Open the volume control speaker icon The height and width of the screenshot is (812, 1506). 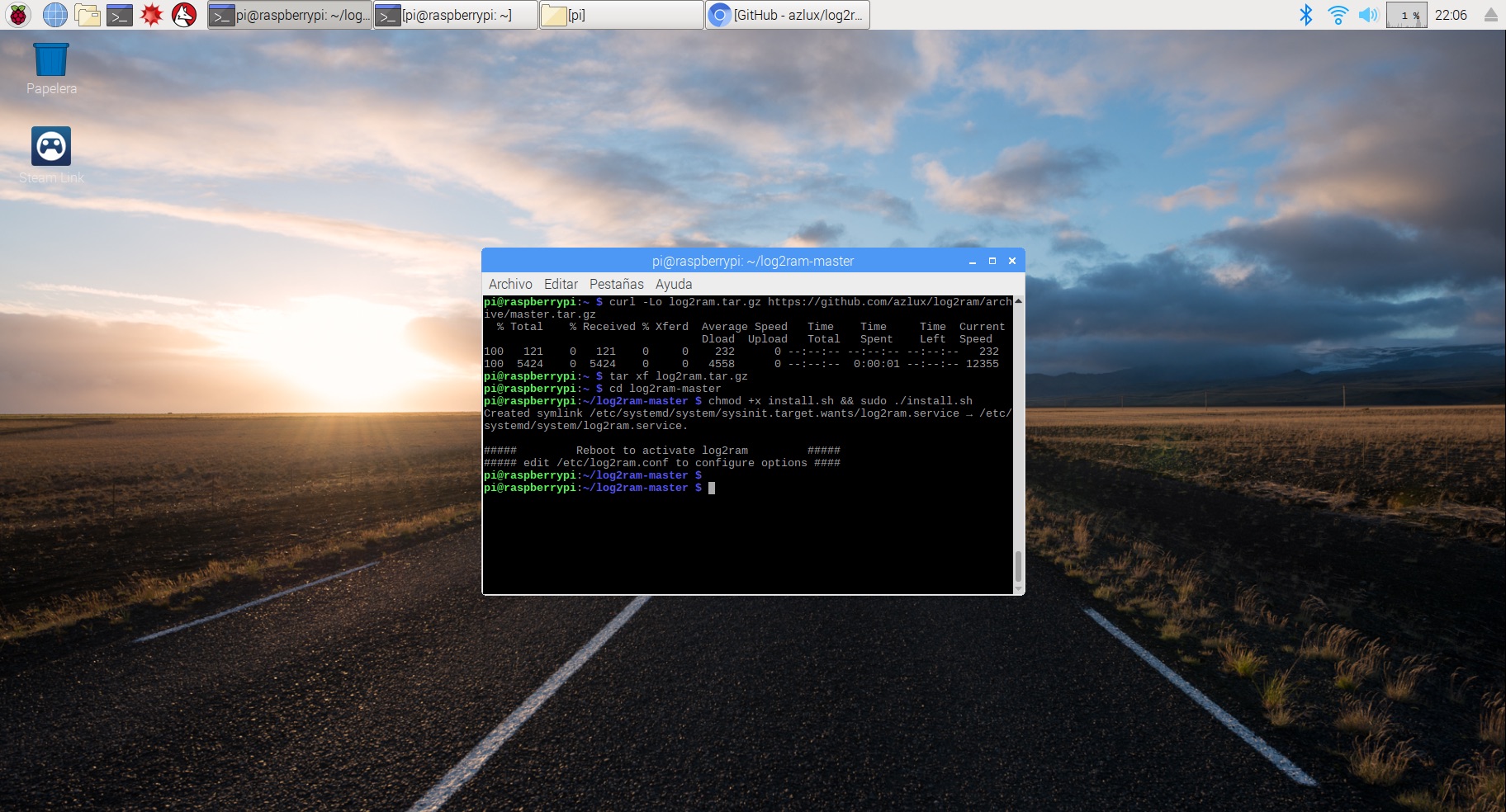[1368, 15]
